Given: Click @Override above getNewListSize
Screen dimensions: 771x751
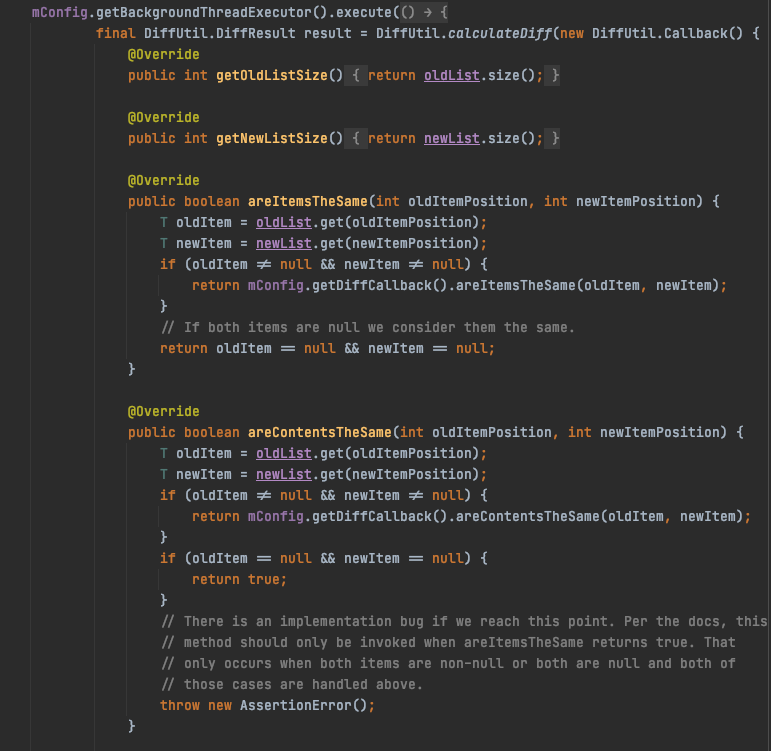Looking at the screenshot, I should point(164,117).
